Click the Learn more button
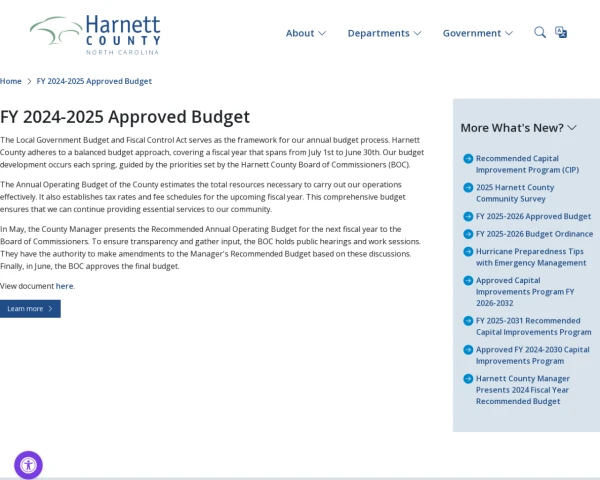600x480 pixels. point(30,309)
